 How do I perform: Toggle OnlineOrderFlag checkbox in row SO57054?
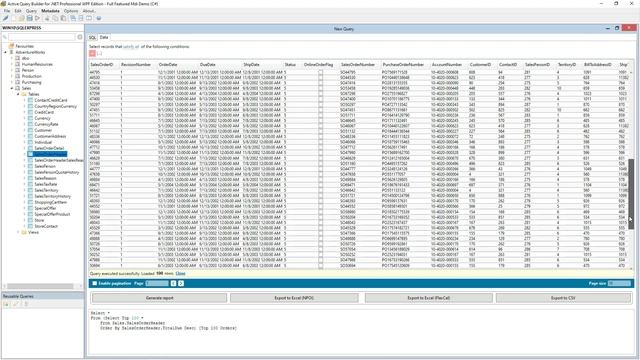[x=320, y=249]
